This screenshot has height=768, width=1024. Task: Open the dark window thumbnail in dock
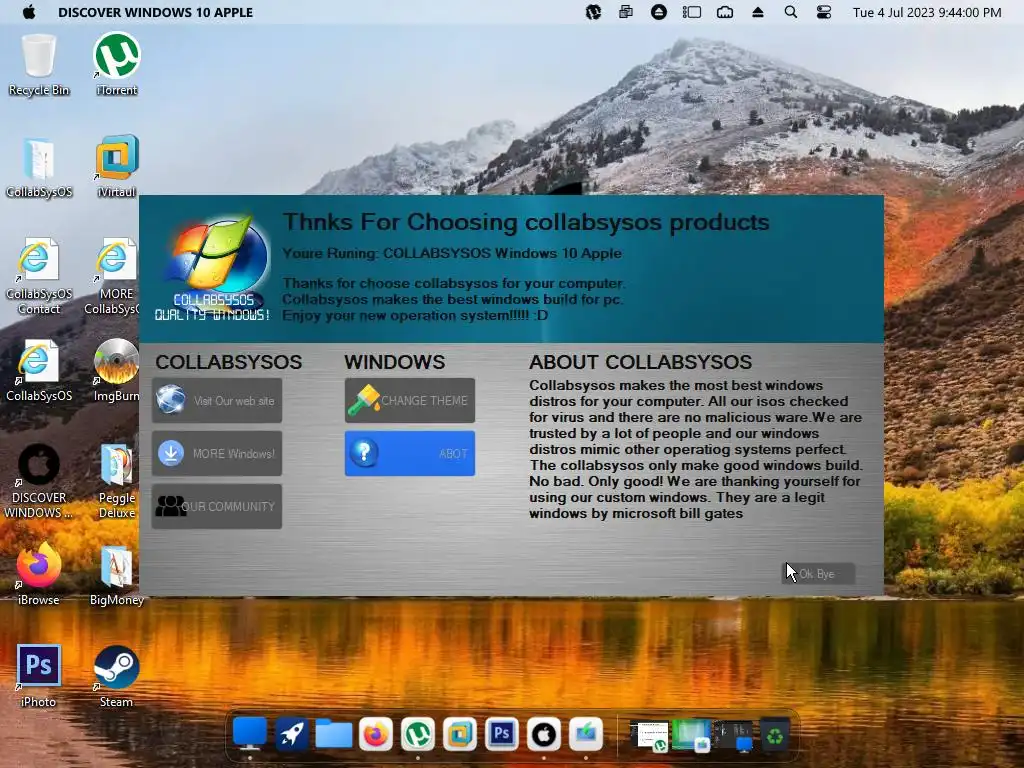tap(733, 735)
